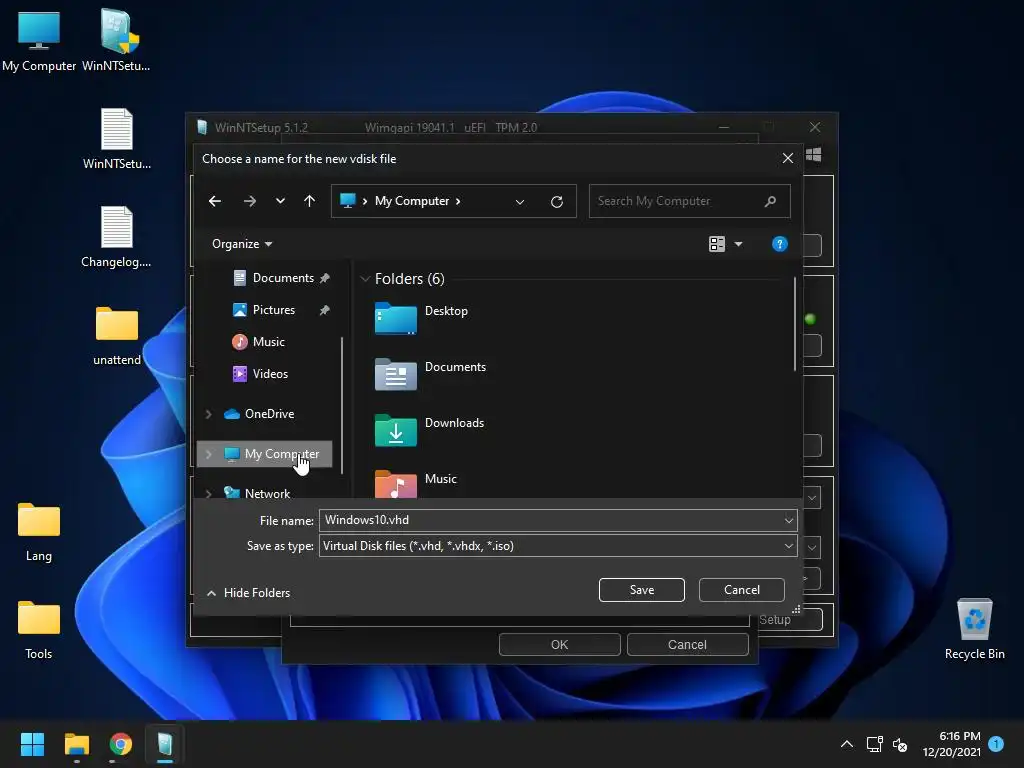Click the Save button
This screenshot has height=768, width=1024.
pyautogui.click(x=642, y=590)
